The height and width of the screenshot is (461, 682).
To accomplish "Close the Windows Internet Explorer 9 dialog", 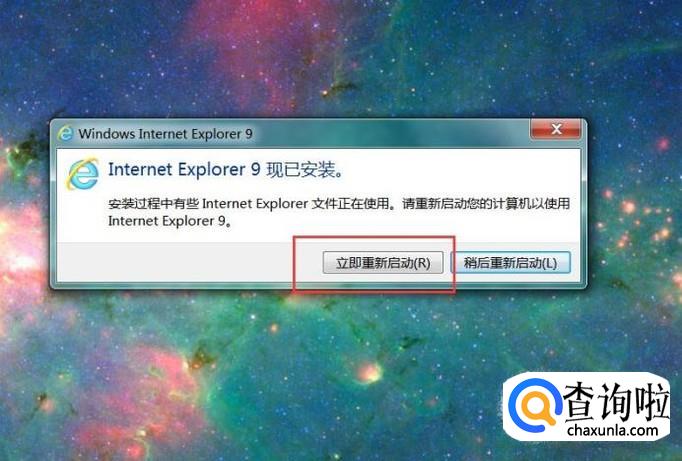I will tap(555, 129).
